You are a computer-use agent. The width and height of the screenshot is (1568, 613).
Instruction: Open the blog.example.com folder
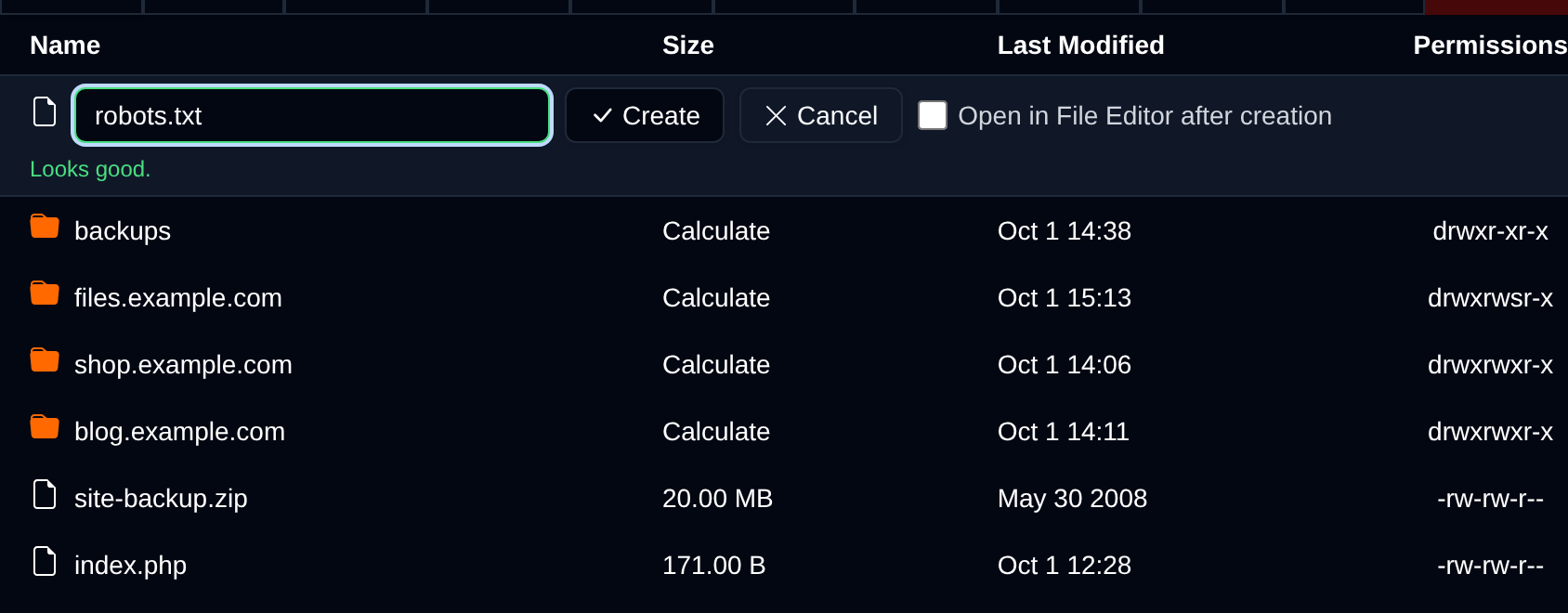179,432
